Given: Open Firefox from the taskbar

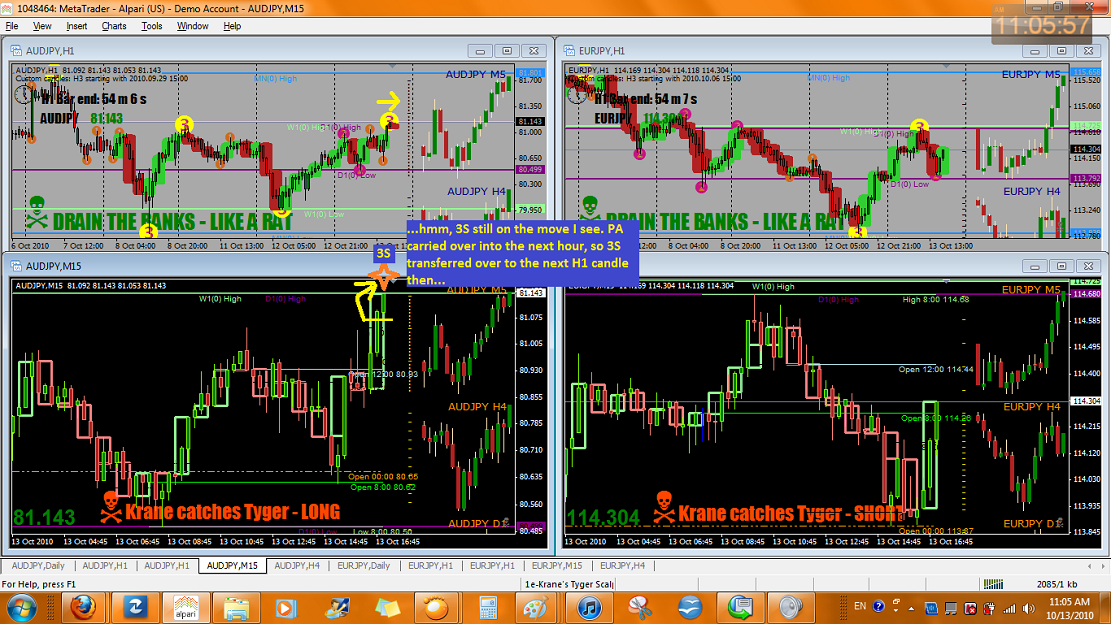Looking at the screenshot, I should coord(83,608).
